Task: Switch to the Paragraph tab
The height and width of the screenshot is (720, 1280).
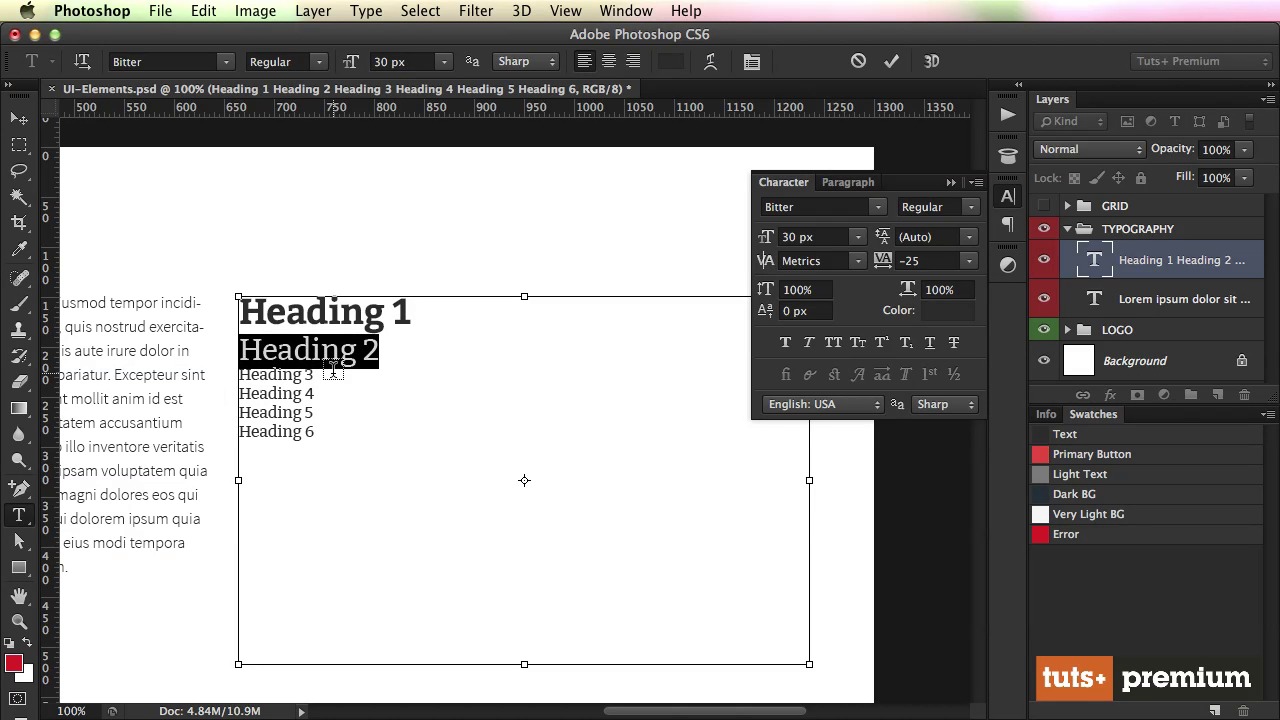Action: pos(847,183)
